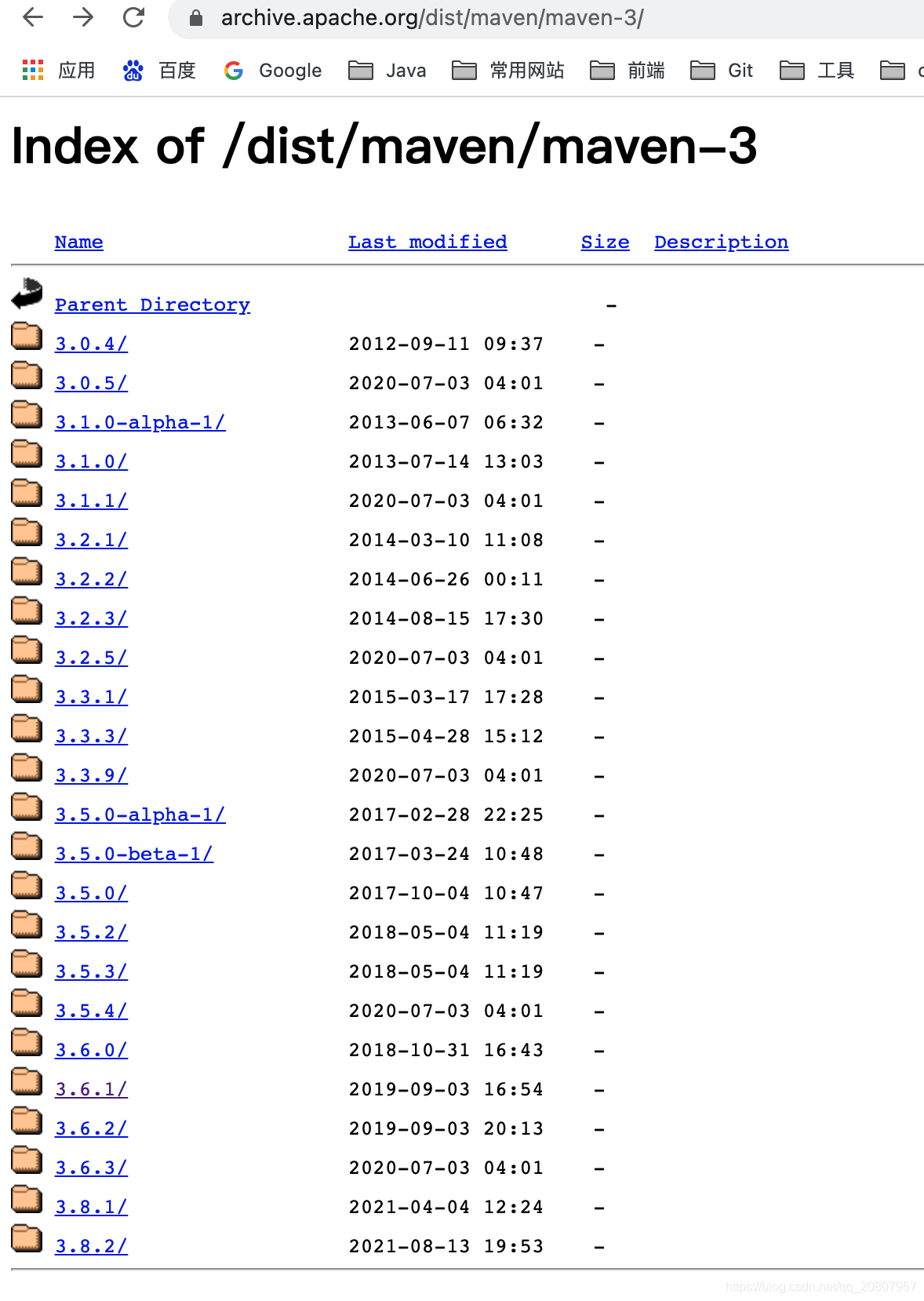Click the date 2021-08-13 19:53
Viewport: 924px width, 1301px height.
click(446, 1246)
